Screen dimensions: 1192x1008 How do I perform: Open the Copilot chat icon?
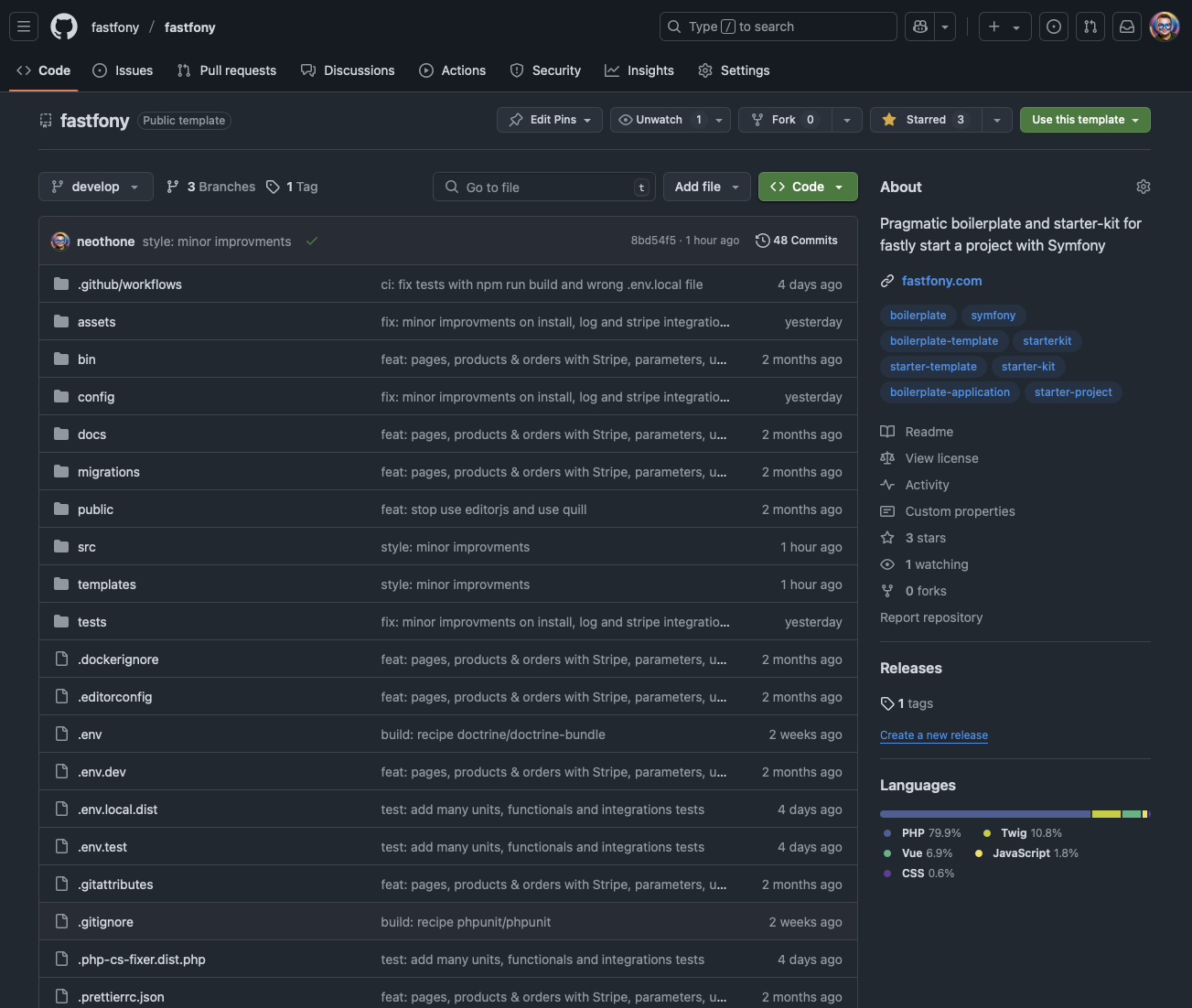coord(920,27)
